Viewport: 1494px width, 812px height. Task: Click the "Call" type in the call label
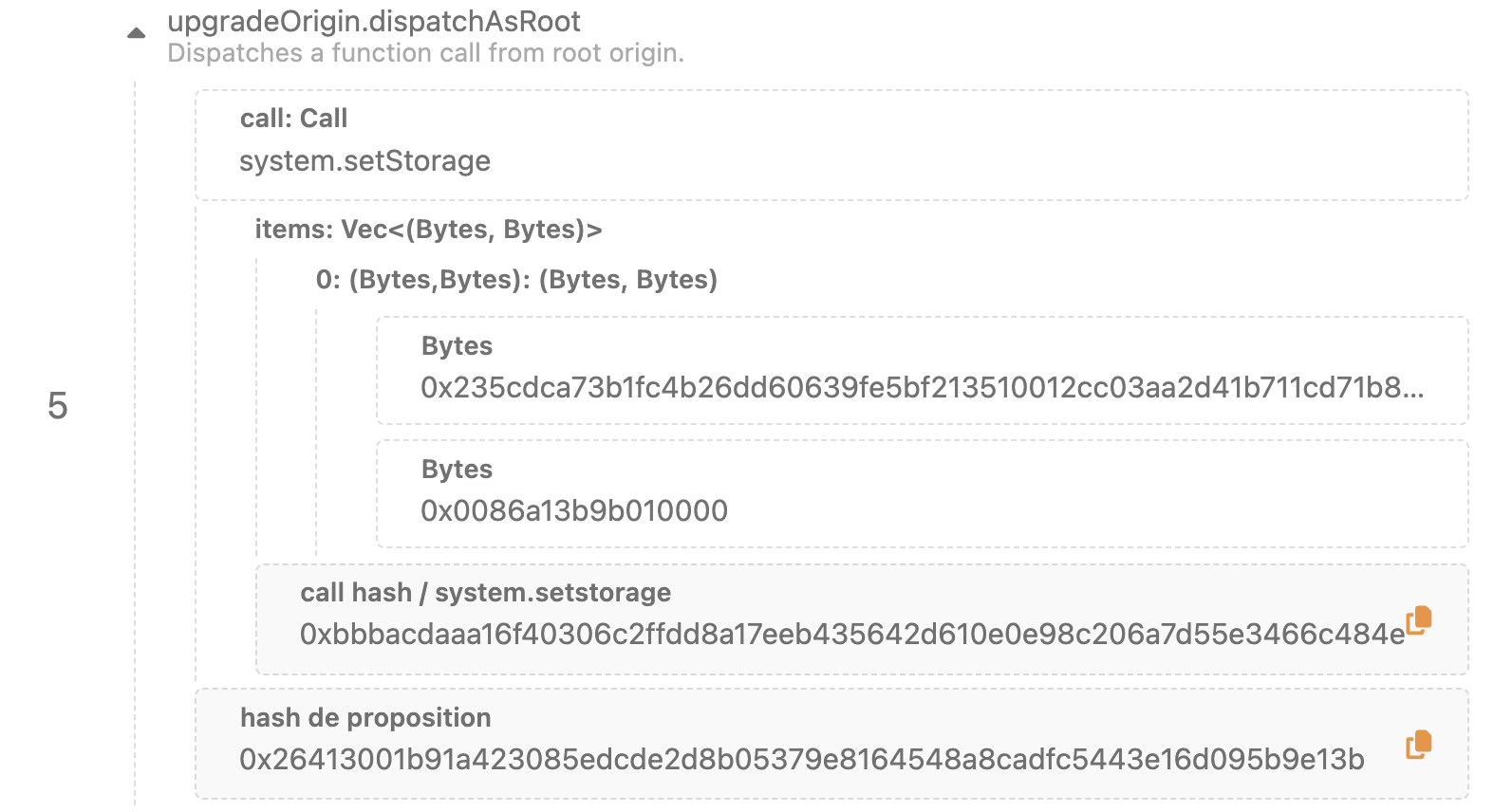click(x=324, y=119)
